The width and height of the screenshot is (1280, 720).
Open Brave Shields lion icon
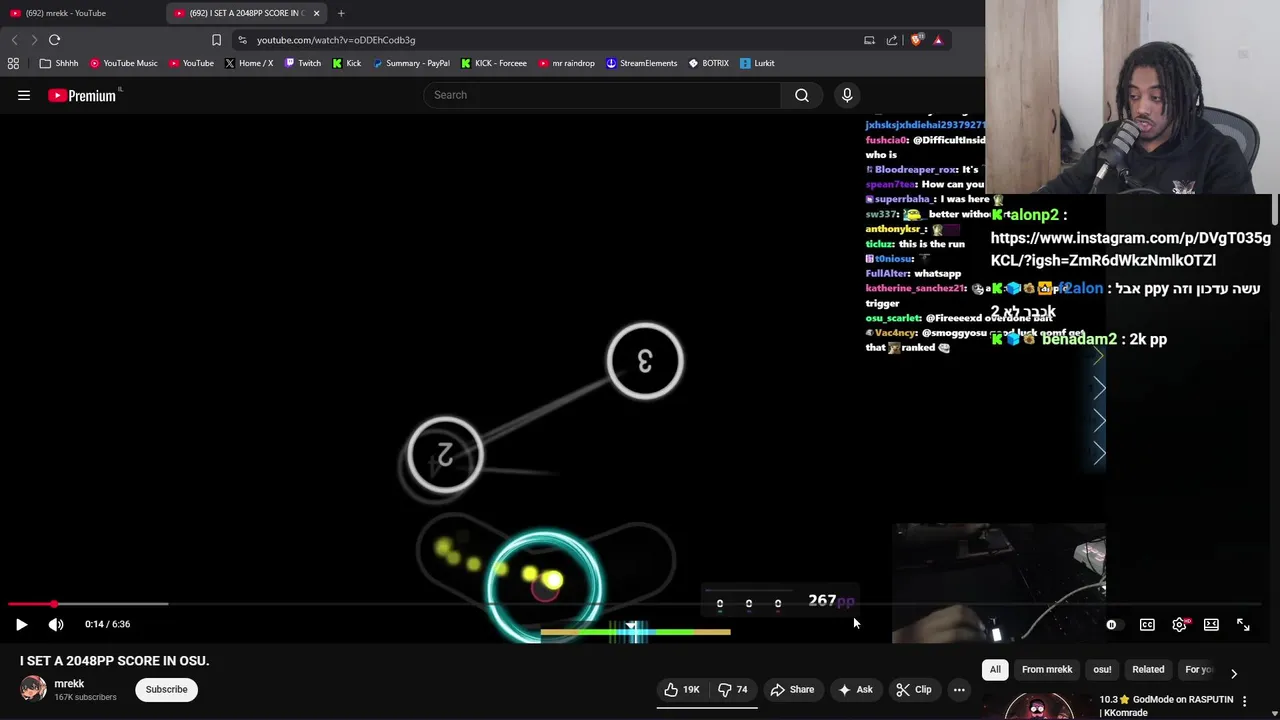(x=916, y=40)
